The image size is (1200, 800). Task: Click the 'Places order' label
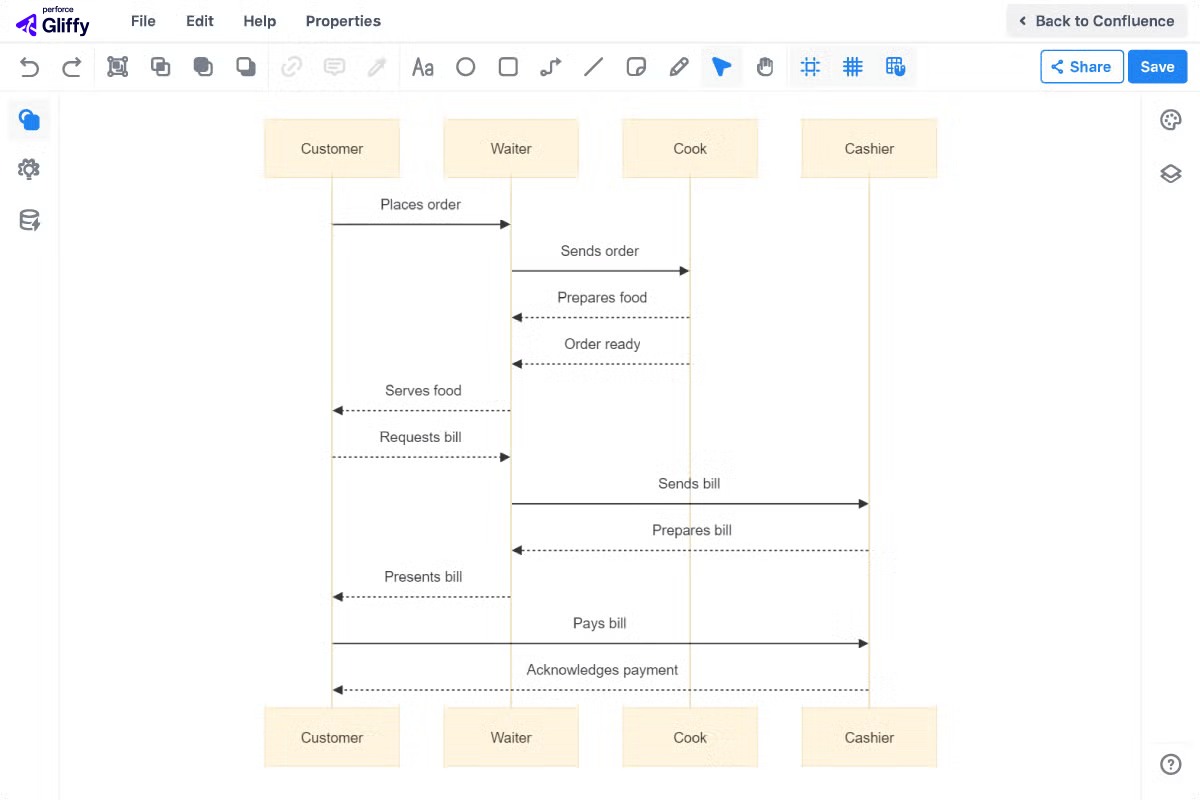421,205
